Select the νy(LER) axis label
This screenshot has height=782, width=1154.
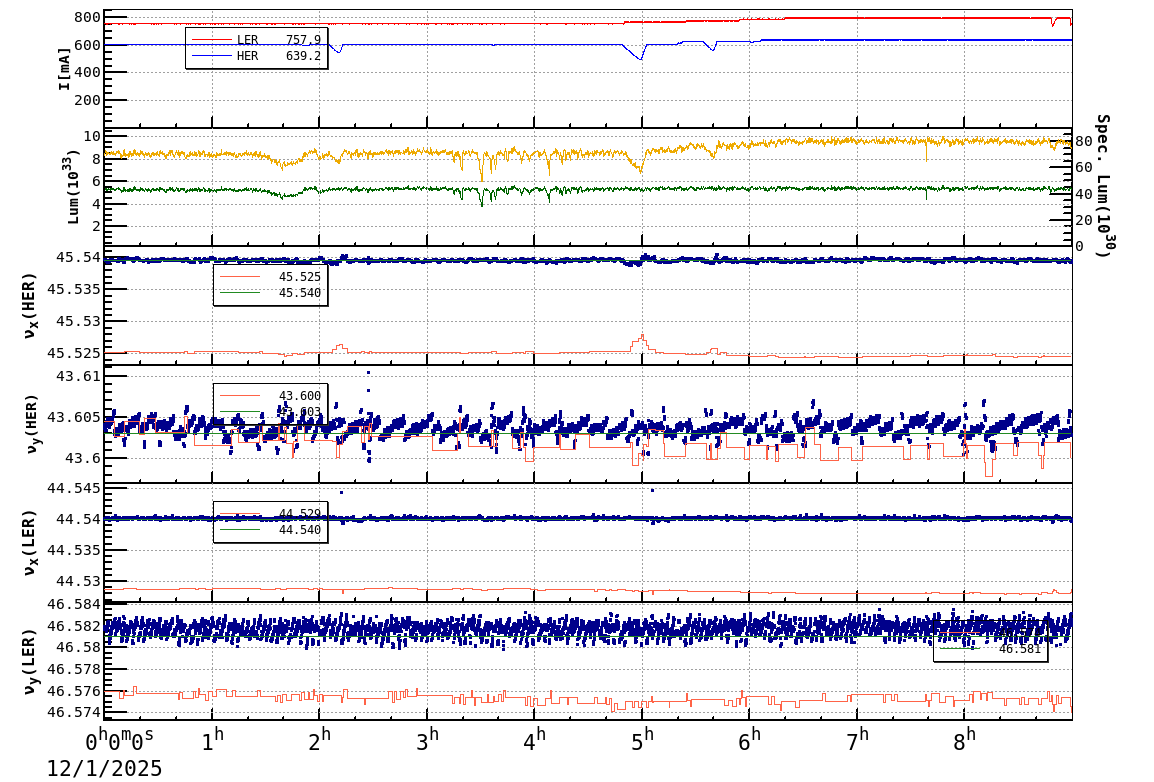point(29,661)
